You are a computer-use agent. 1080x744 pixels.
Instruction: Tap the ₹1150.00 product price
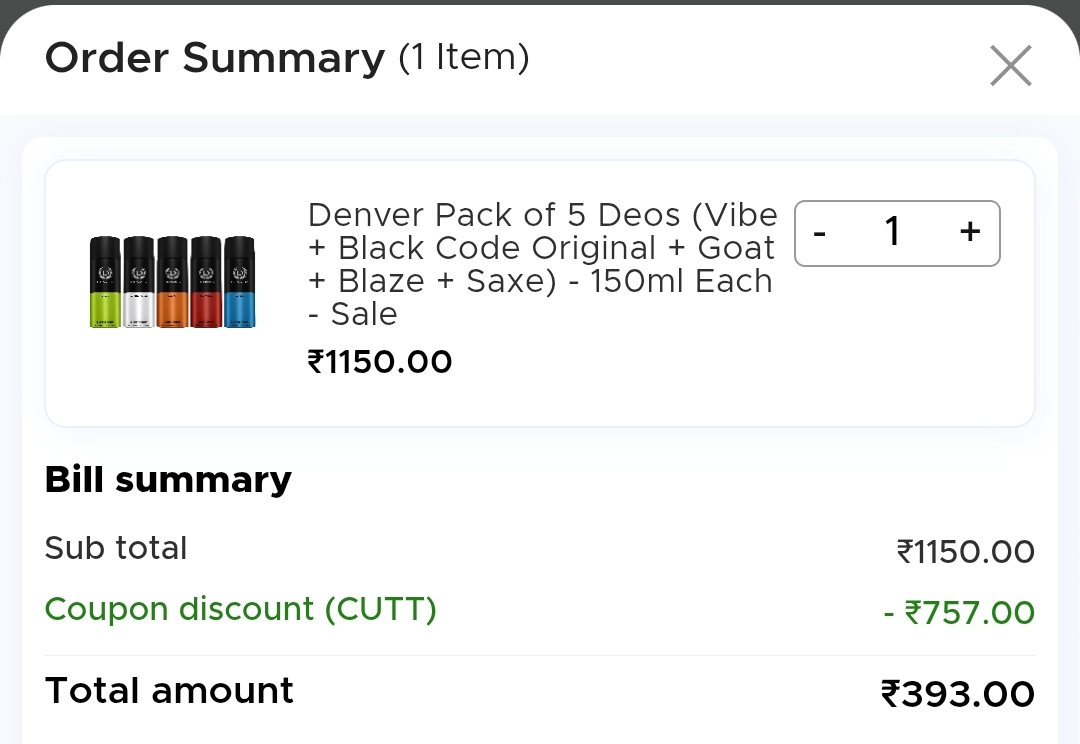coord(380,361)
